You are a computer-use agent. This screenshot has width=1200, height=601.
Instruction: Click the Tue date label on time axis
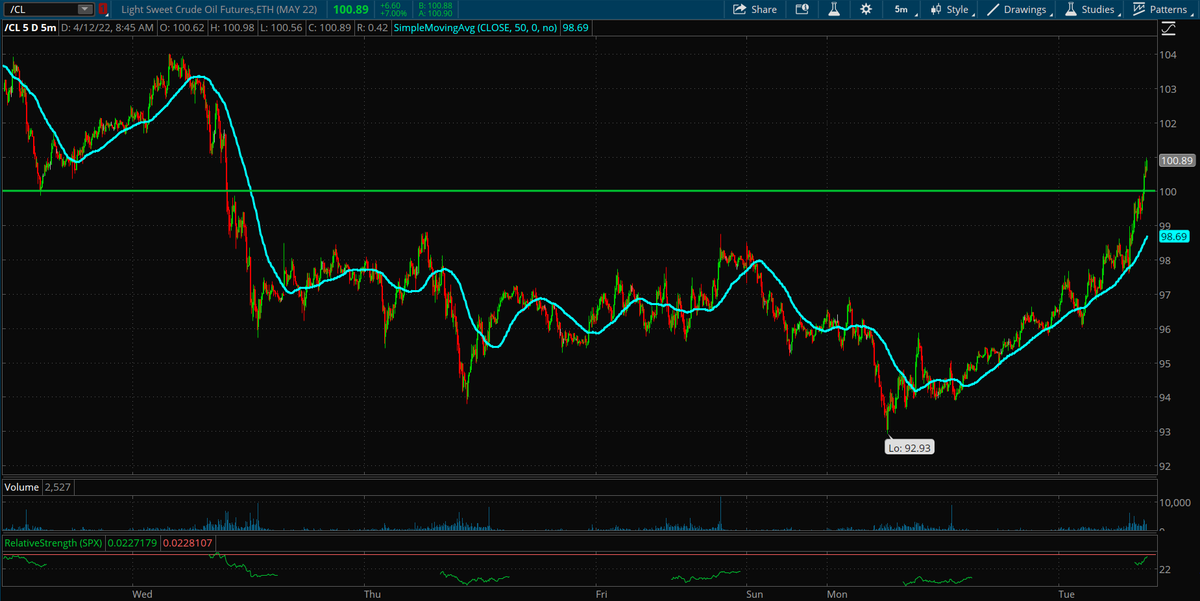click(1066, 594)
